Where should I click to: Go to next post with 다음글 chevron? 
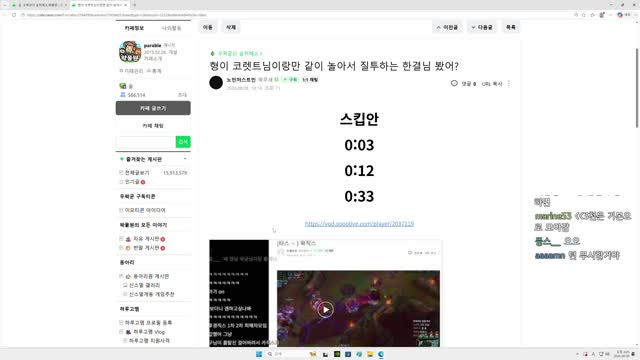tap(473, 27)
